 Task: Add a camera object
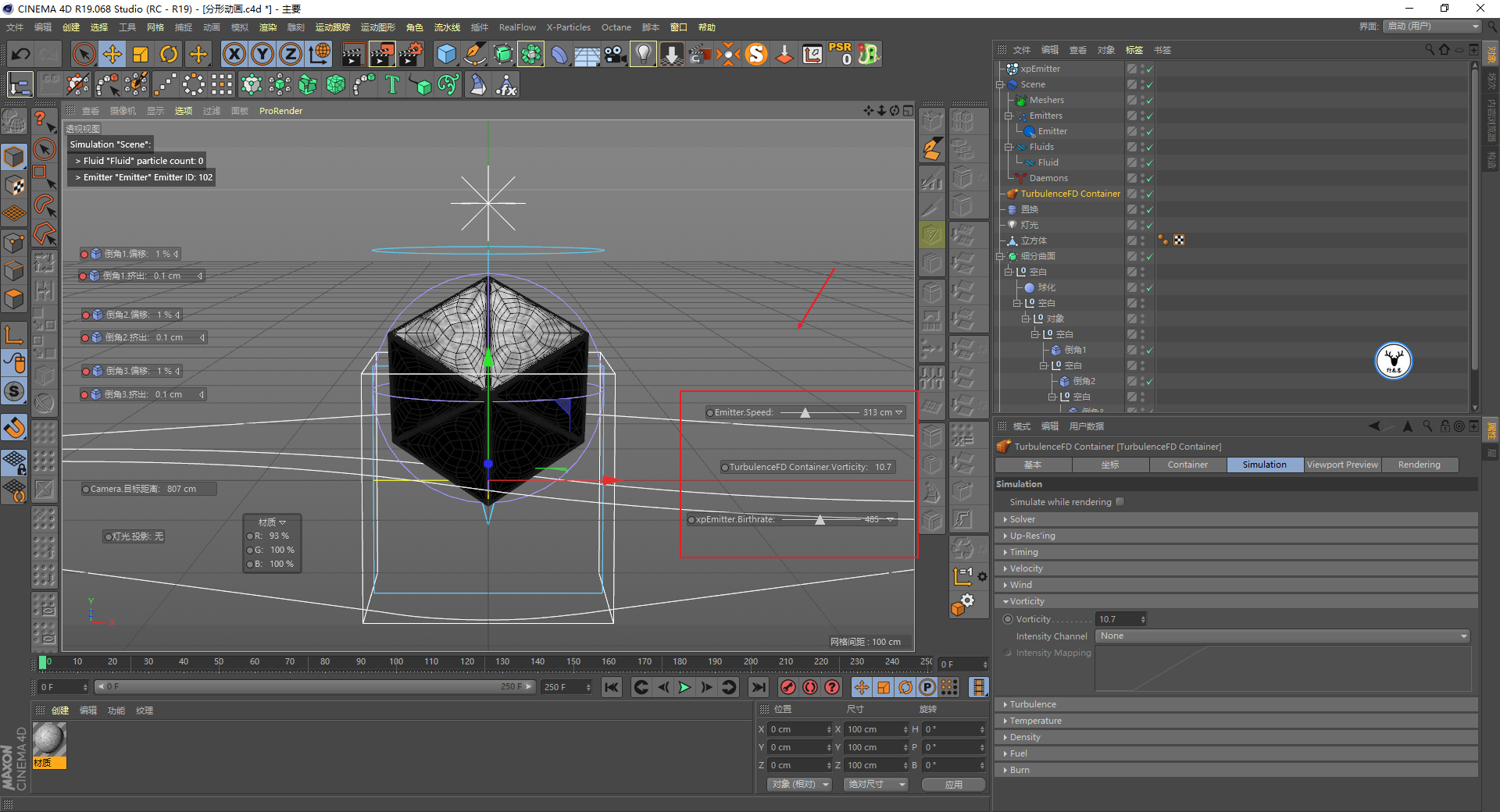point(615,54)
